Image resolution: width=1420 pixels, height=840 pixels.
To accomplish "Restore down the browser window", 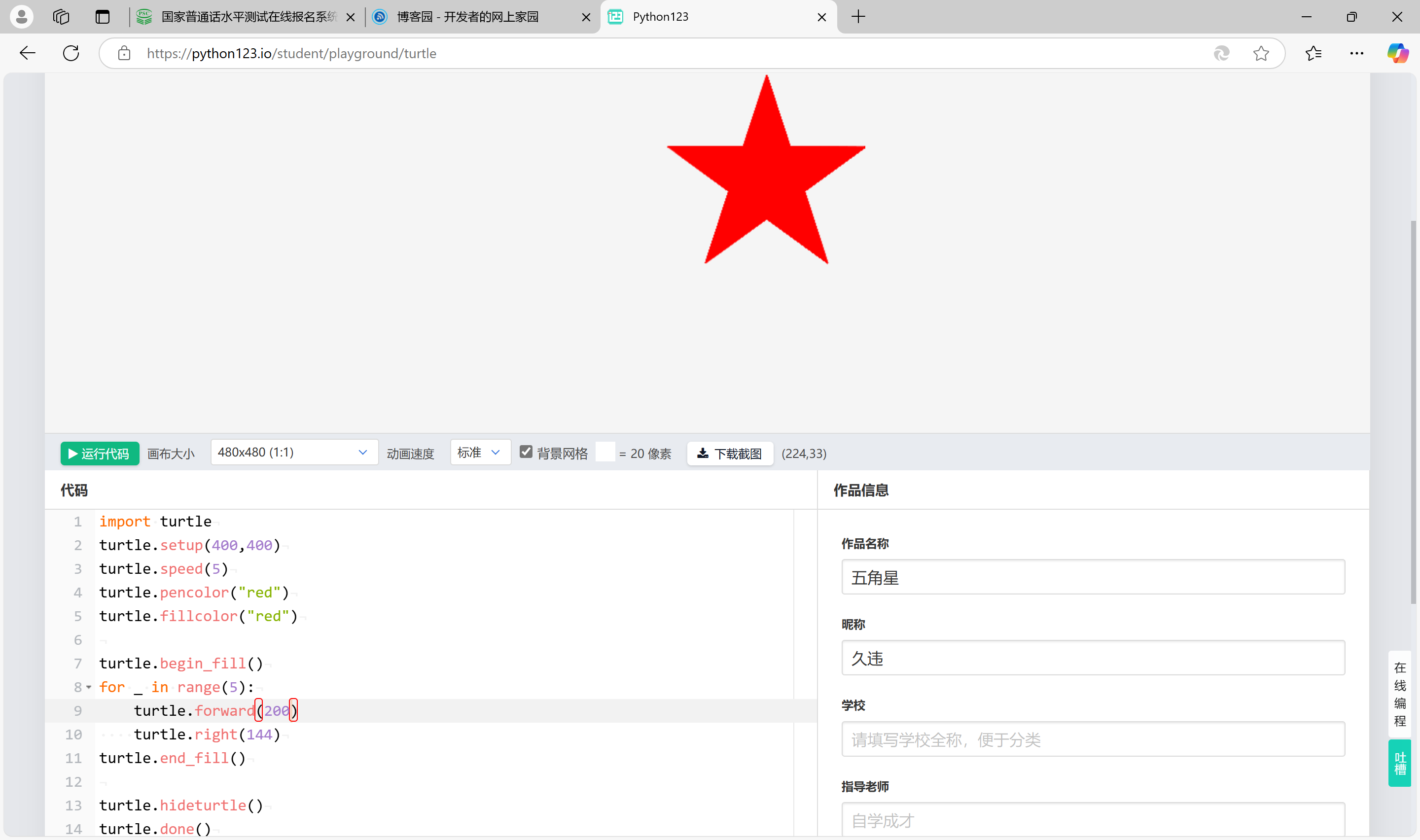I will 1351,17.
